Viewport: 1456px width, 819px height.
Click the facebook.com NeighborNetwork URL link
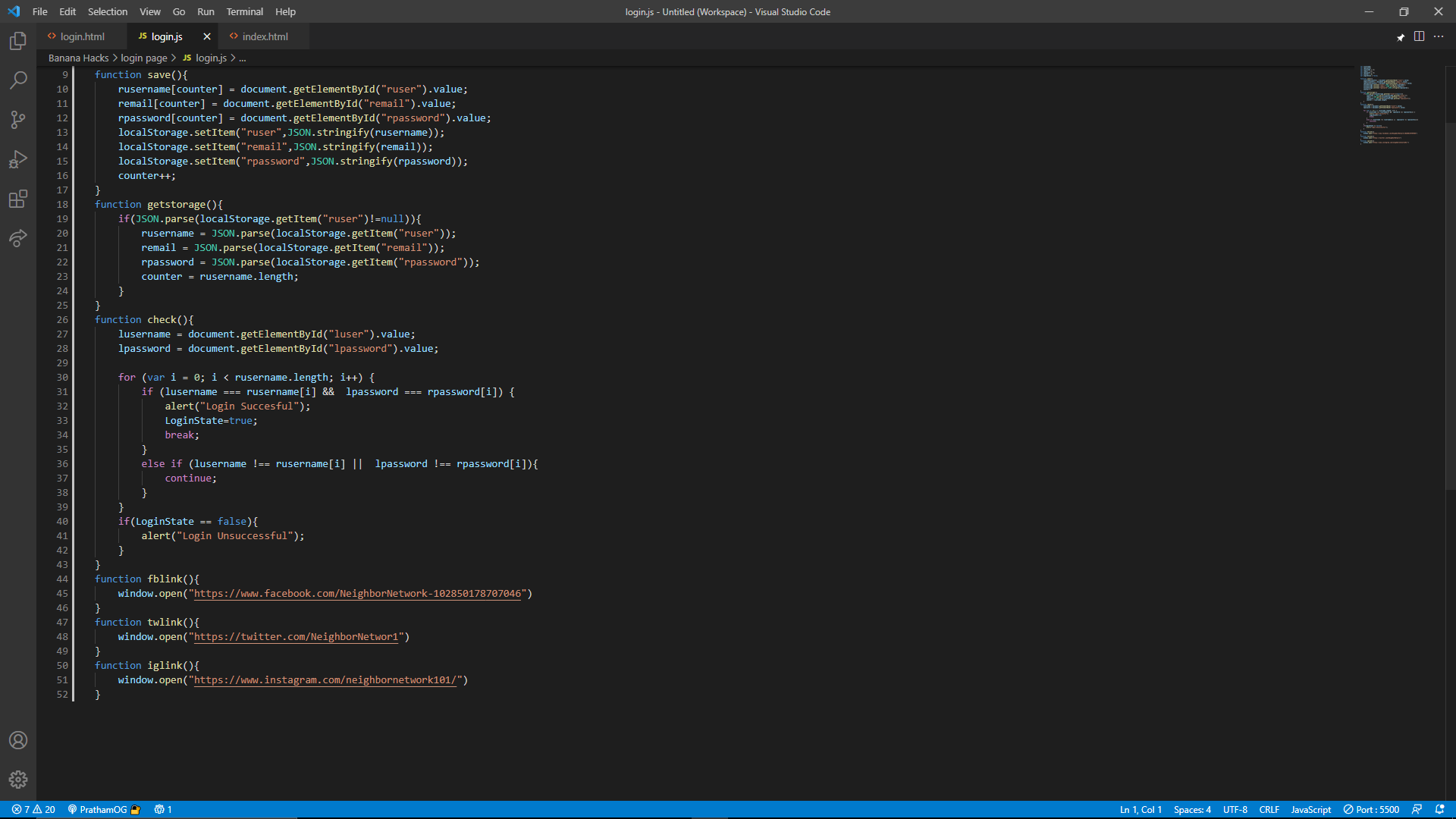tap(357, 594)
